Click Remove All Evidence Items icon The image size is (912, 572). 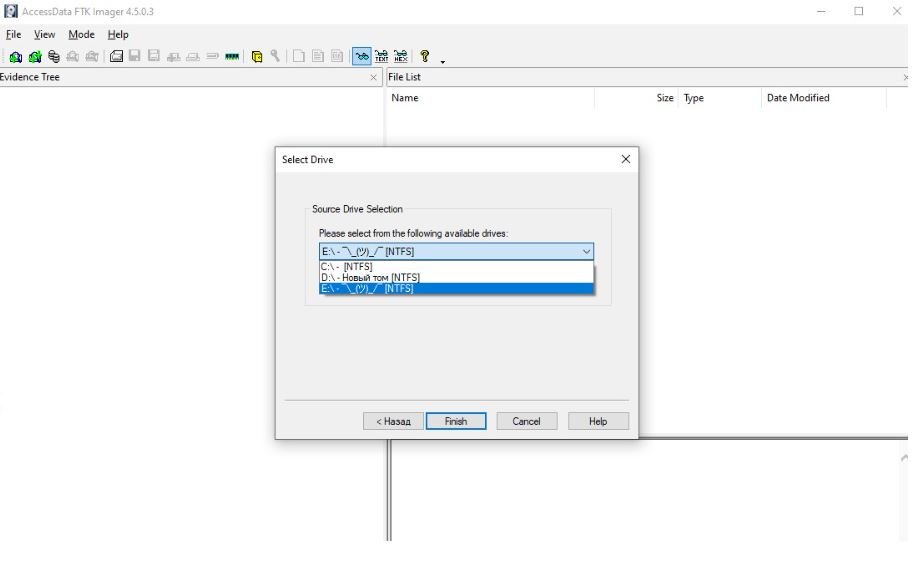(92, 56)
